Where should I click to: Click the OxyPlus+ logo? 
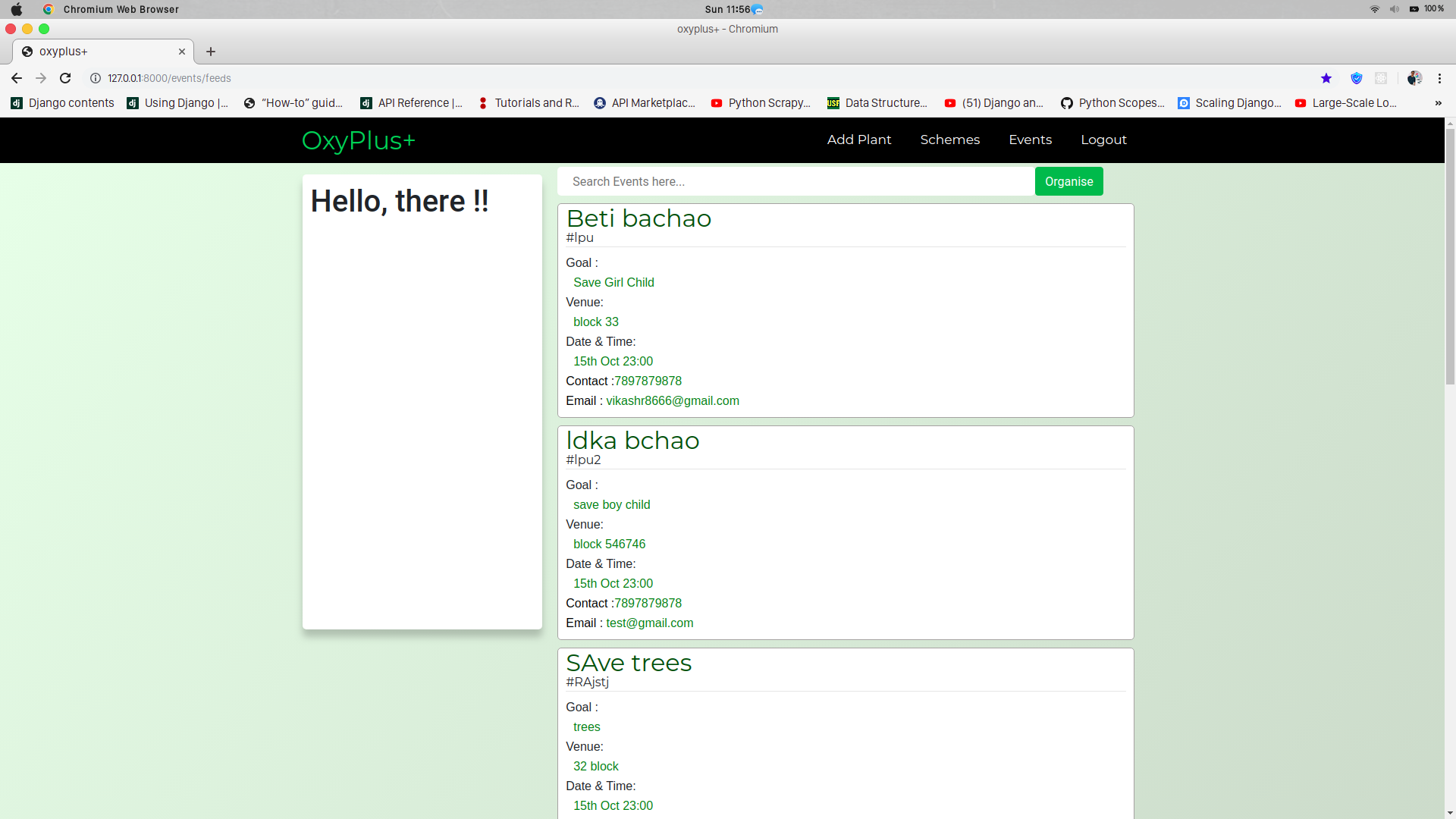click(359, 140)
